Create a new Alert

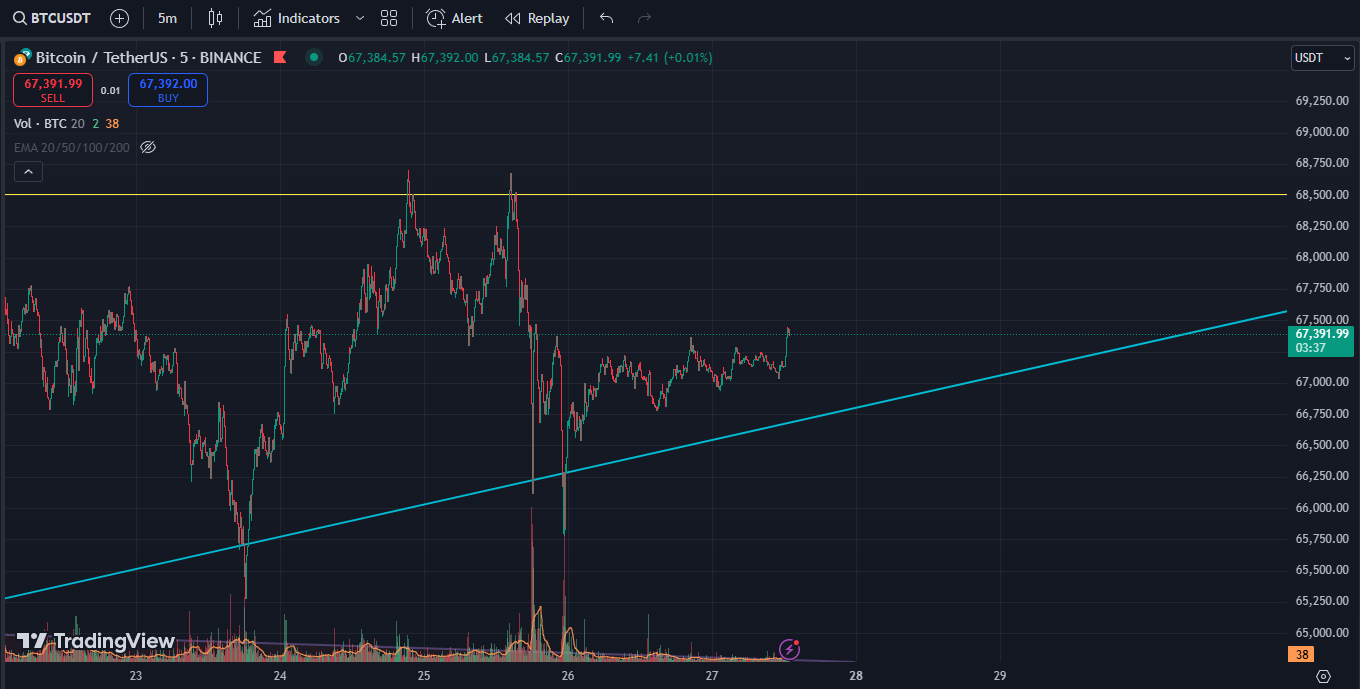pos(453,17)
